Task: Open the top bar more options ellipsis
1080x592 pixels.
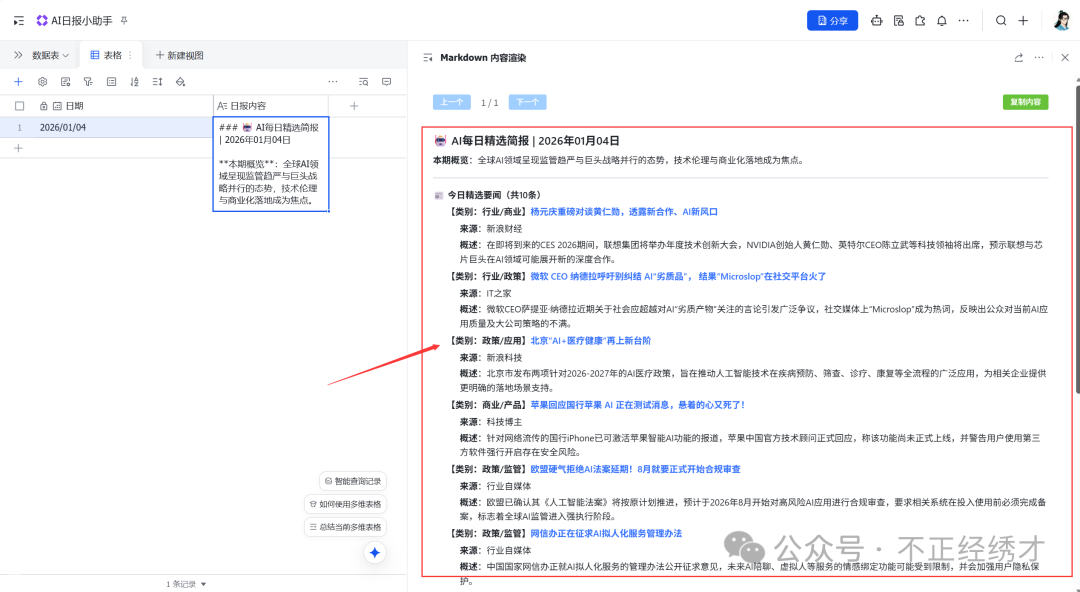Action: tap(964, 21)
